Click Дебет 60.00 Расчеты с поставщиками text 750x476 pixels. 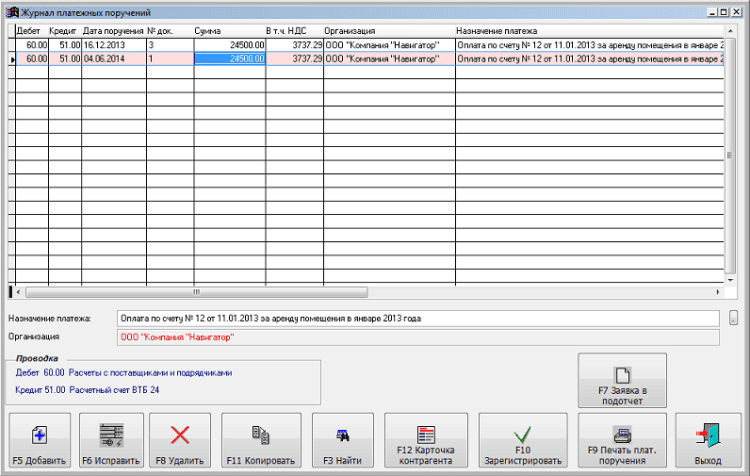pos(123,373)
